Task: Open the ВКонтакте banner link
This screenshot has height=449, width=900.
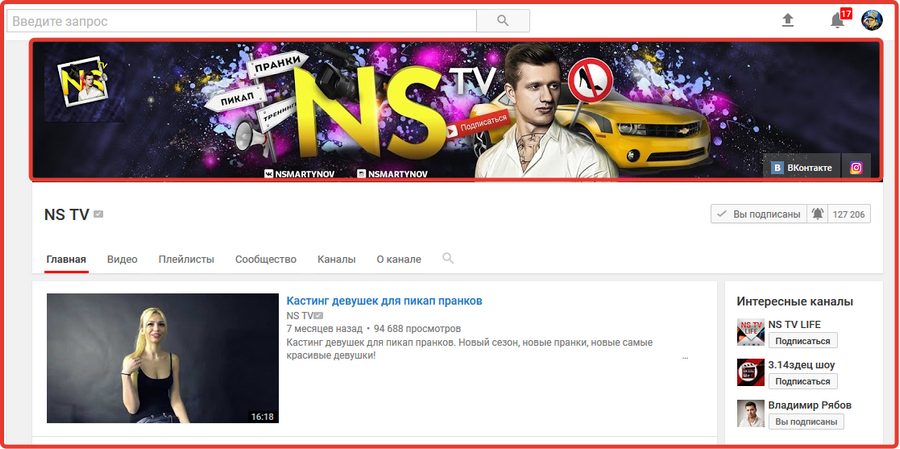Action: [x=801, y=168]
